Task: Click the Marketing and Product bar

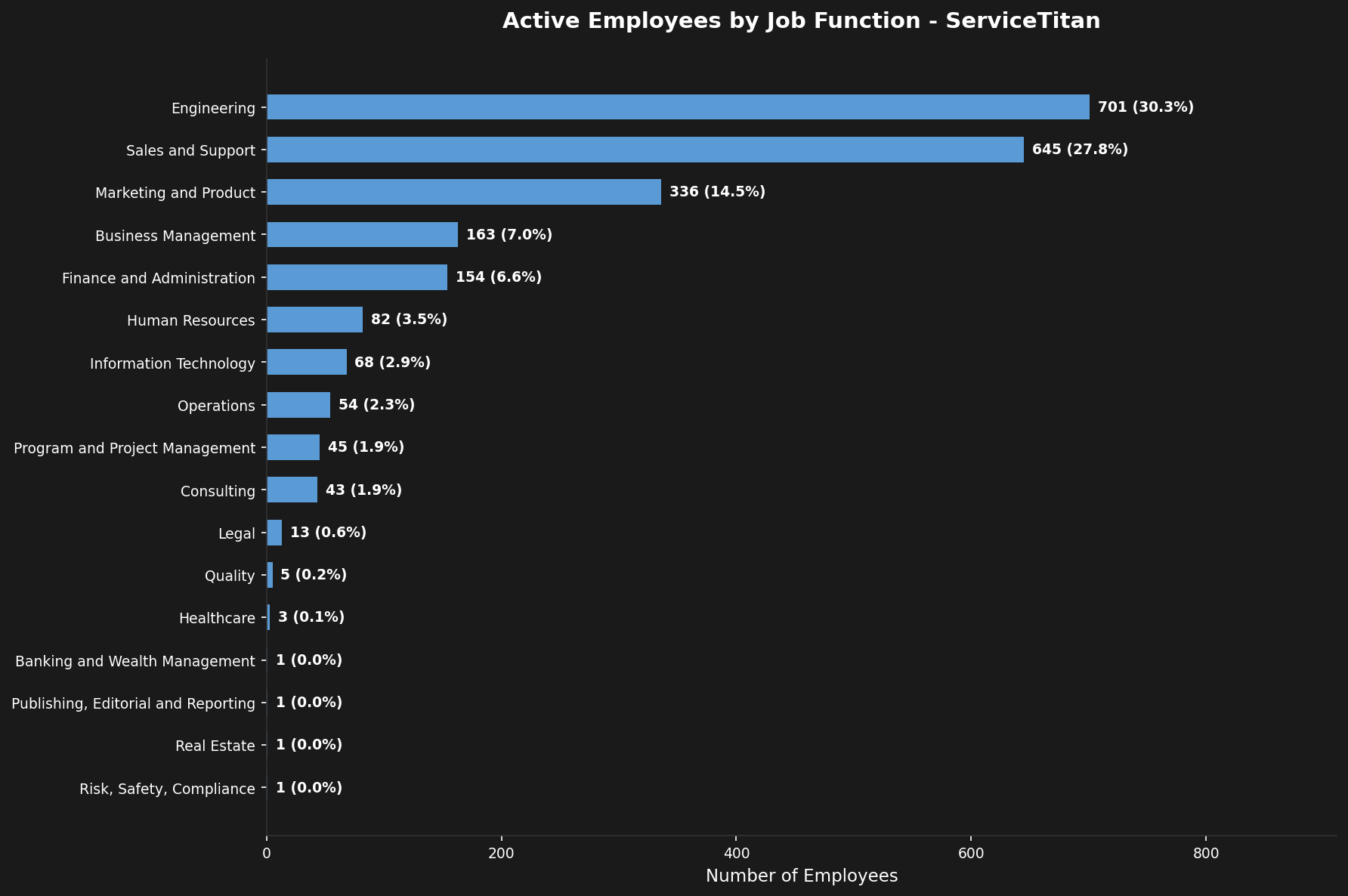Action: pyautogui.click(x=464, y=192)
